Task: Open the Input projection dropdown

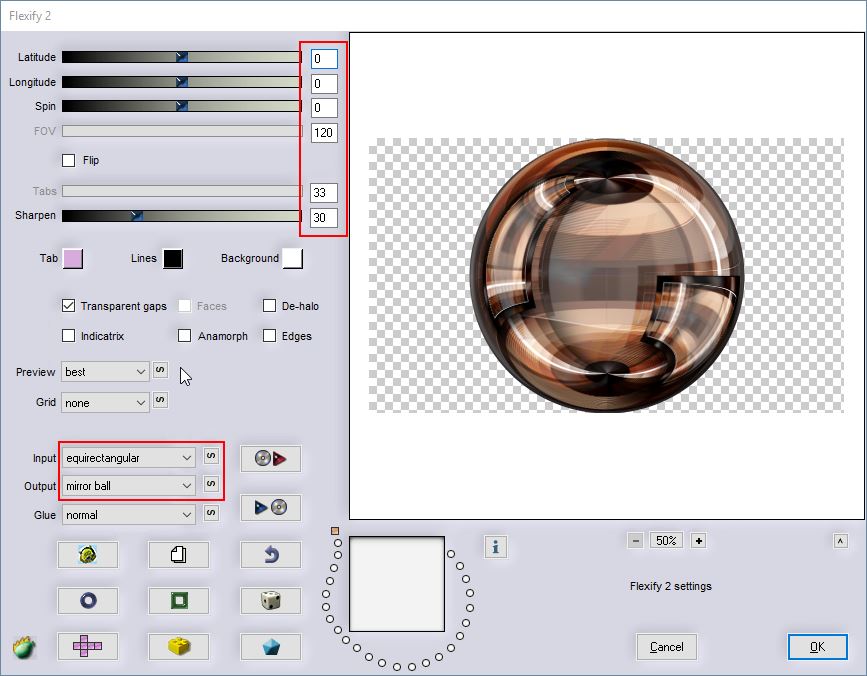Action: (x=128, y=458)
